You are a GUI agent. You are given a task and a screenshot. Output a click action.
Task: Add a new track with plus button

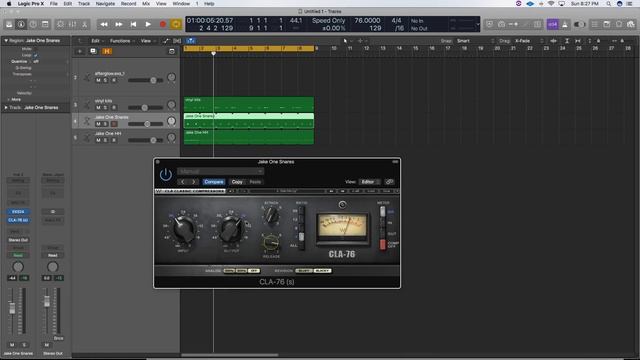[x=80, y=51]
